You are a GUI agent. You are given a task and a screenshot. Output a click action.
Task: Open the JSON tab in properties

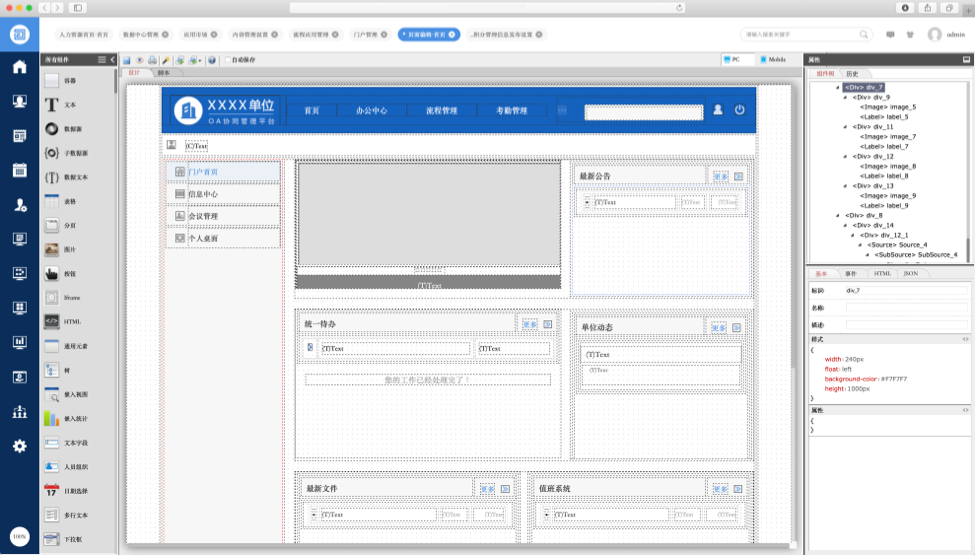910,273
